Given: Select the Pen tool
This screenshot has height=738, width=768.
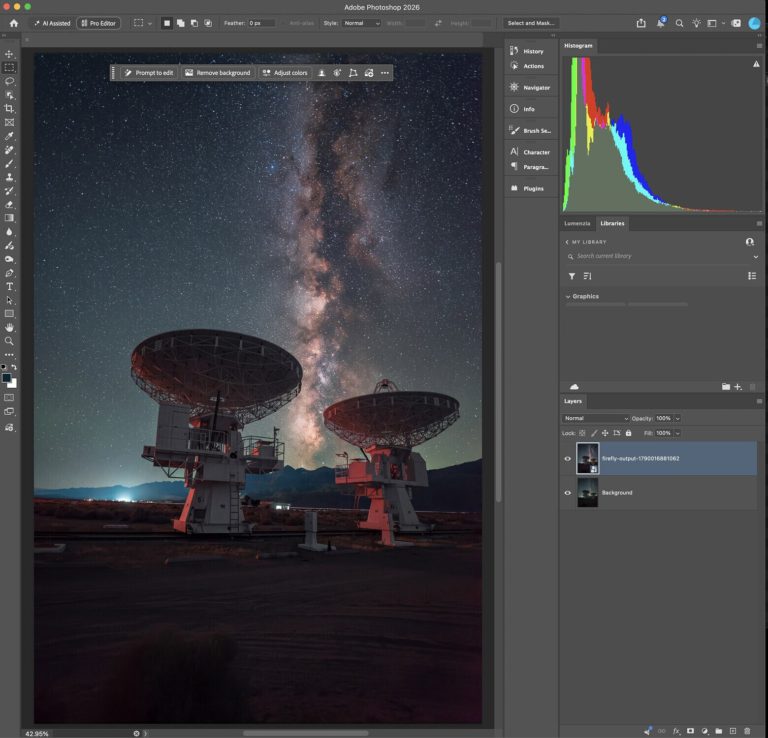Looking at the screenshot, I should point(9,273).
